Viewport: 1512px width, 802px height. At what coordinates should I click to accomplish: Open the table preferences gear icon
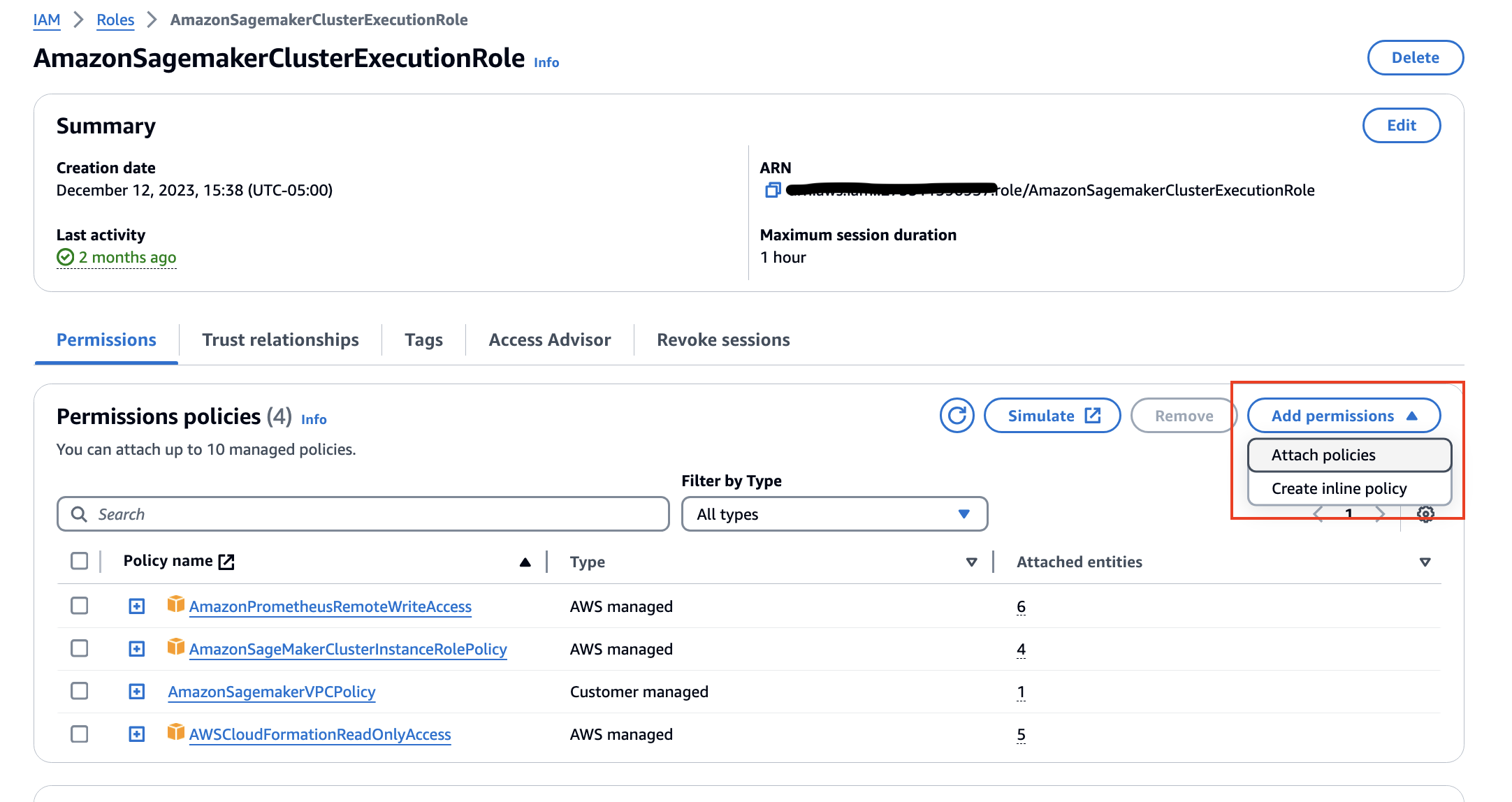pyautogui.click(x=1425, y=514)
